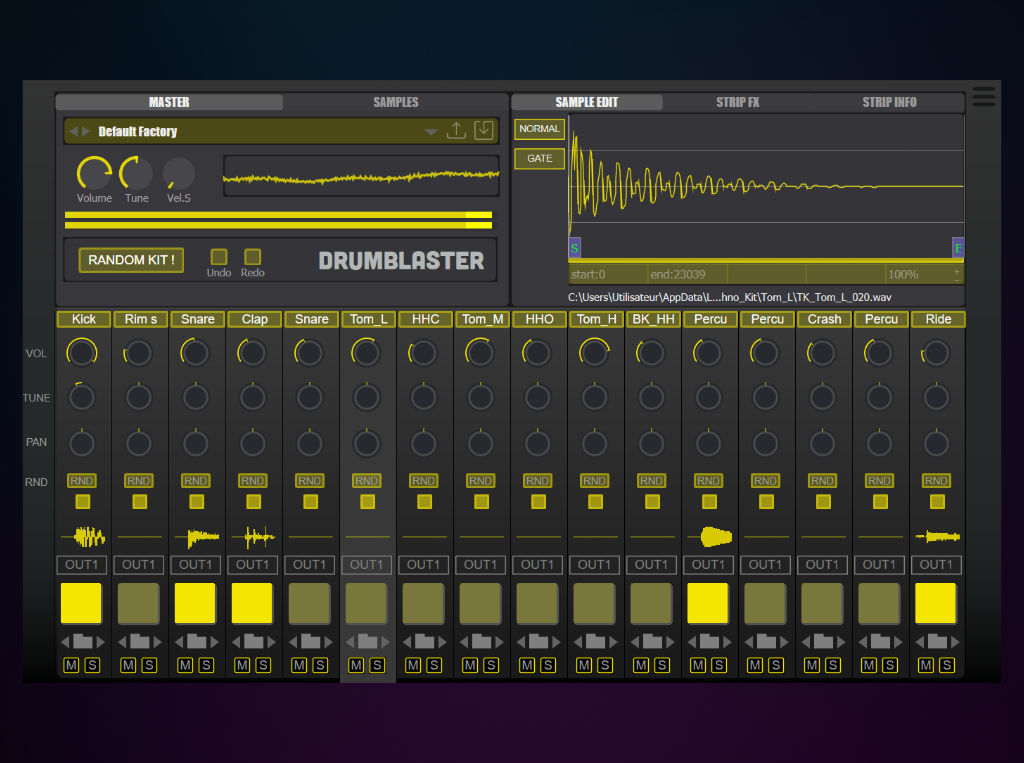Go to the previous preset arrow
The image size is (1024, 763).
74,131
